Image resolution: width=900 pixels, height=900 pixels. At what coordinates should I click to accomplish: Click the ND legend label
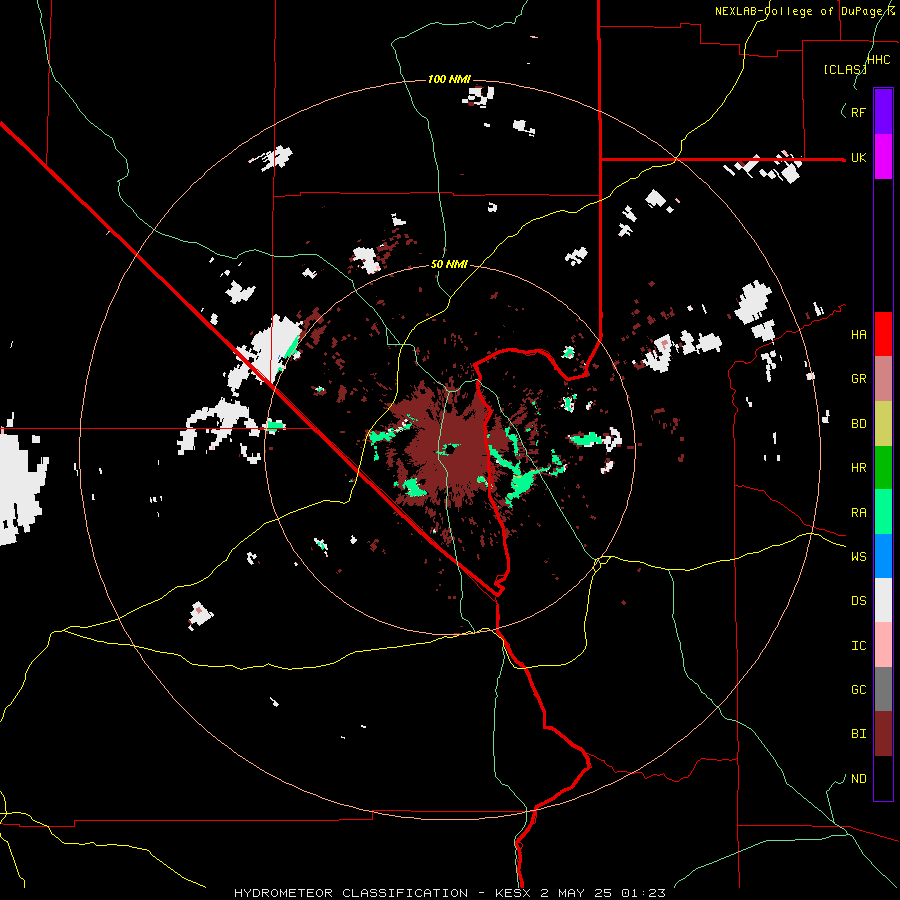click(858, 779)
